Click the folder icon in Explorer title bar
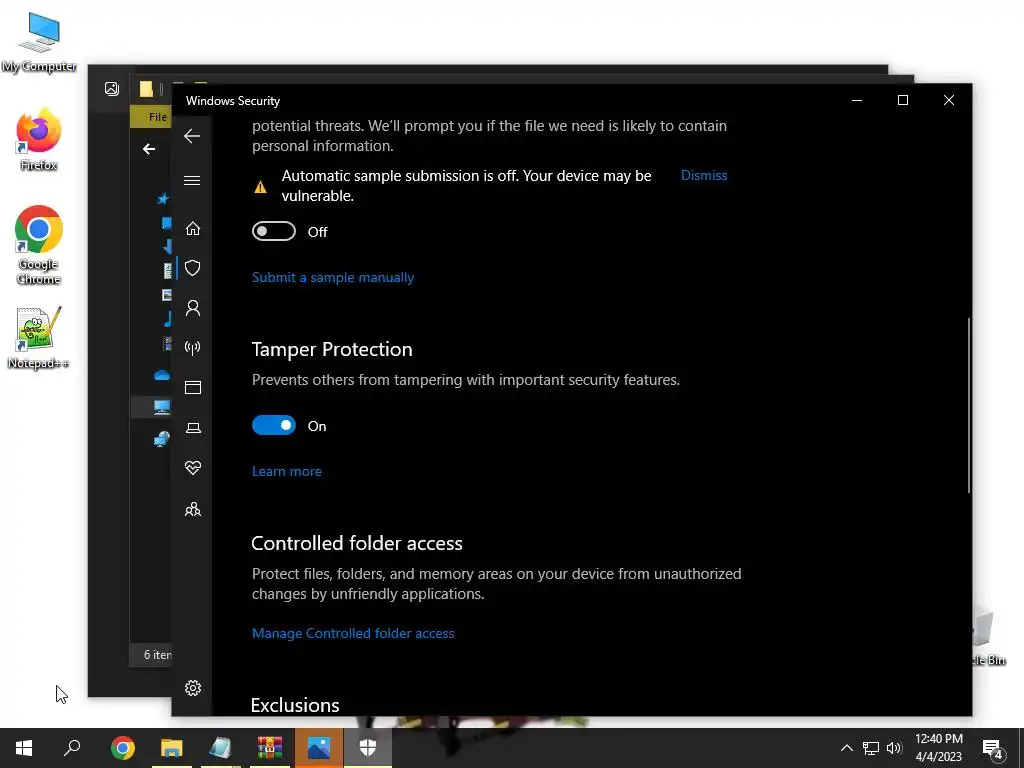This screenshot has width=1024, height=768. 146,89
